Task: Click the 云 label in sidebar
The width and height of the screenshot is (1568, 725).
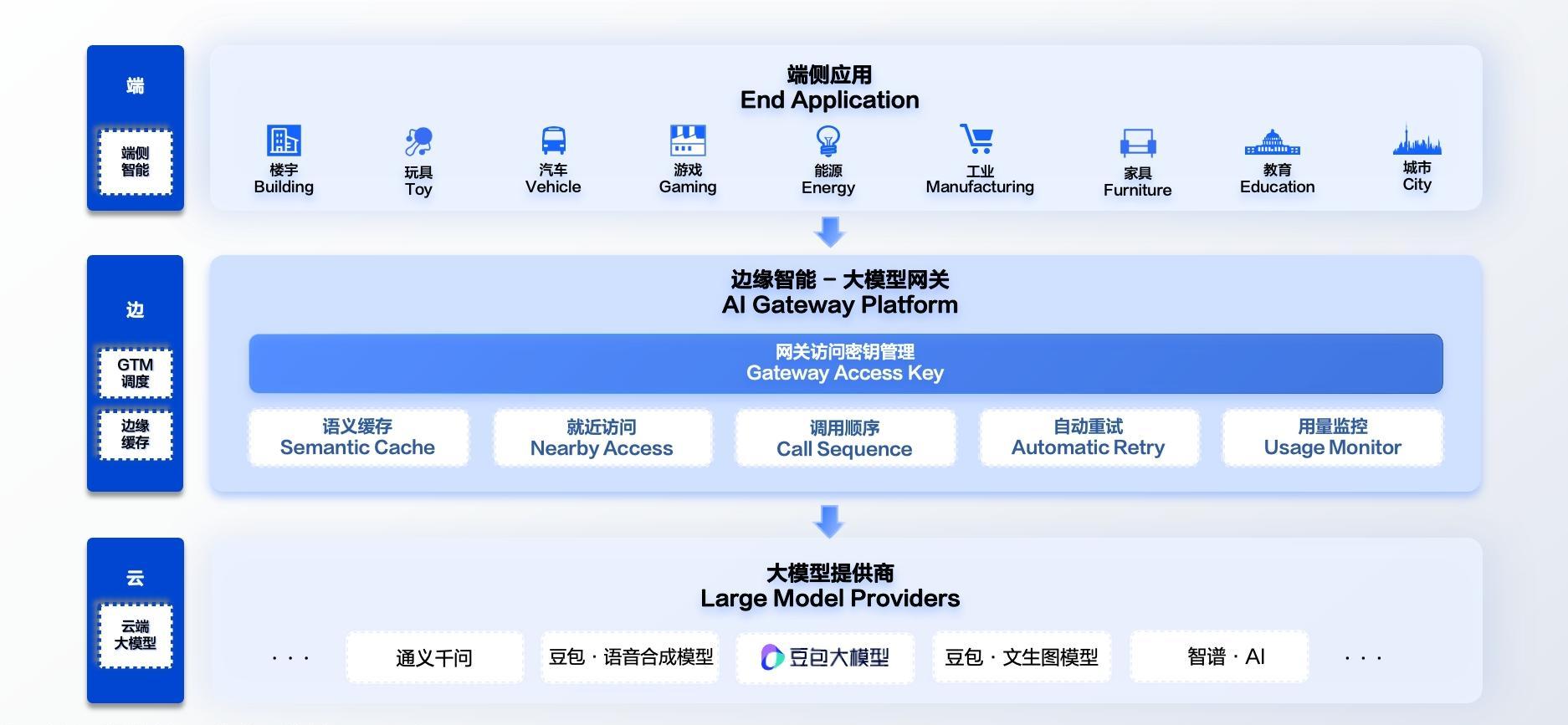Action: (x=136, y=578)
